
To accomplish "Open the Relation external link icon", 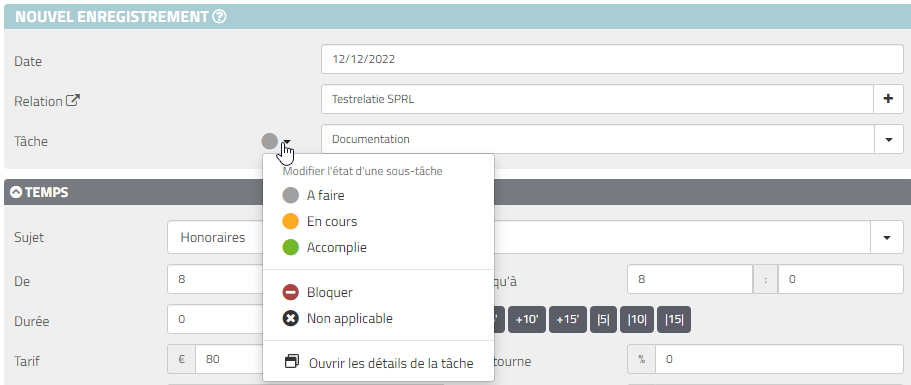I will (x=73, y=100).
